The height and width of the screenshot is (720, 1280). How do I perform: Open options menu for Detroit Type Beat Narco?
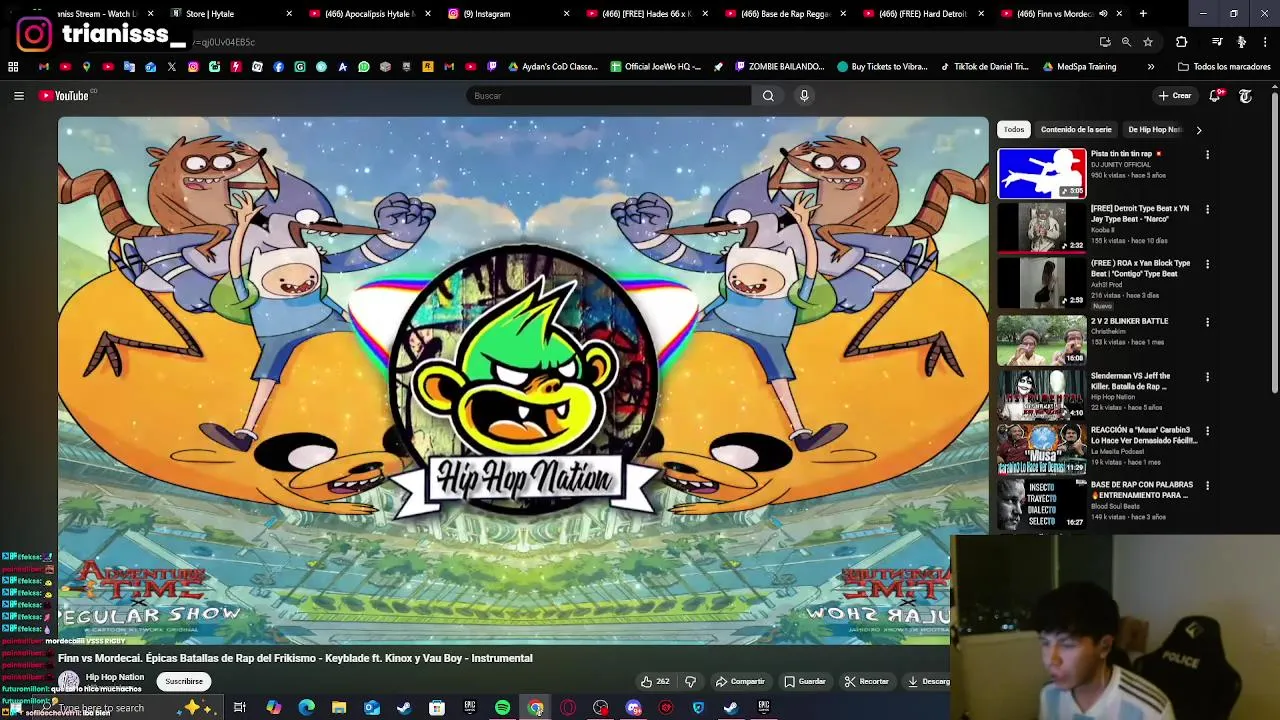(1207, 210)
